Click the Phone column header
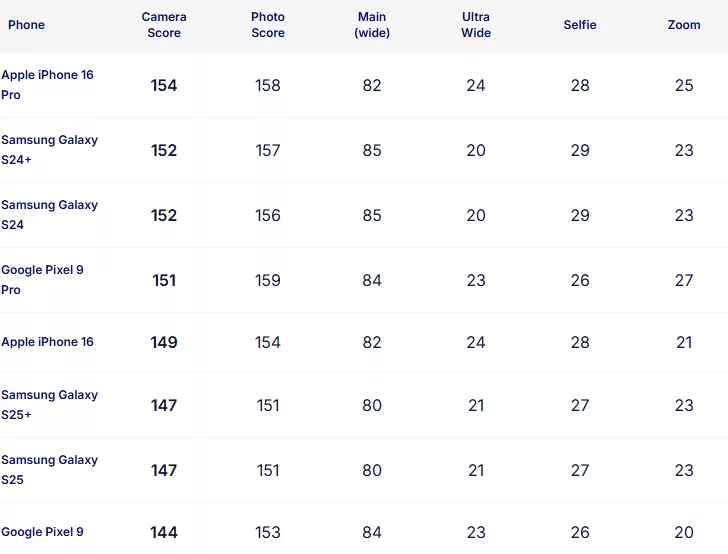 (x=27, y=25)
